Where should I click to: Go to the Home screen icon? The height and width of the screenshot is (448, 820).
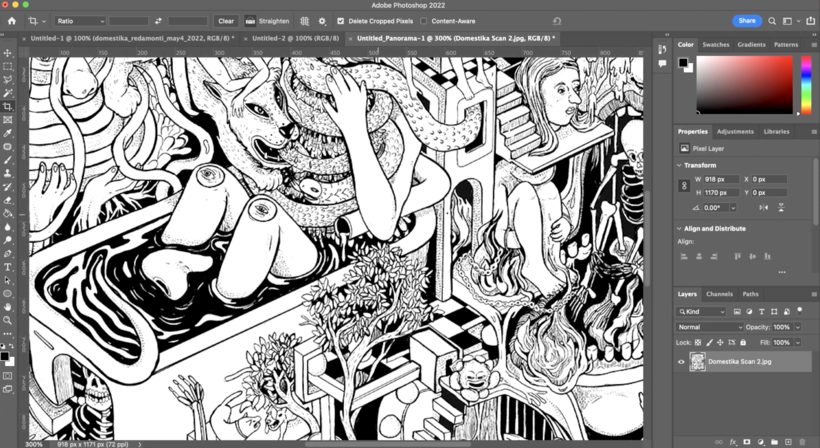tap(12, 21)
